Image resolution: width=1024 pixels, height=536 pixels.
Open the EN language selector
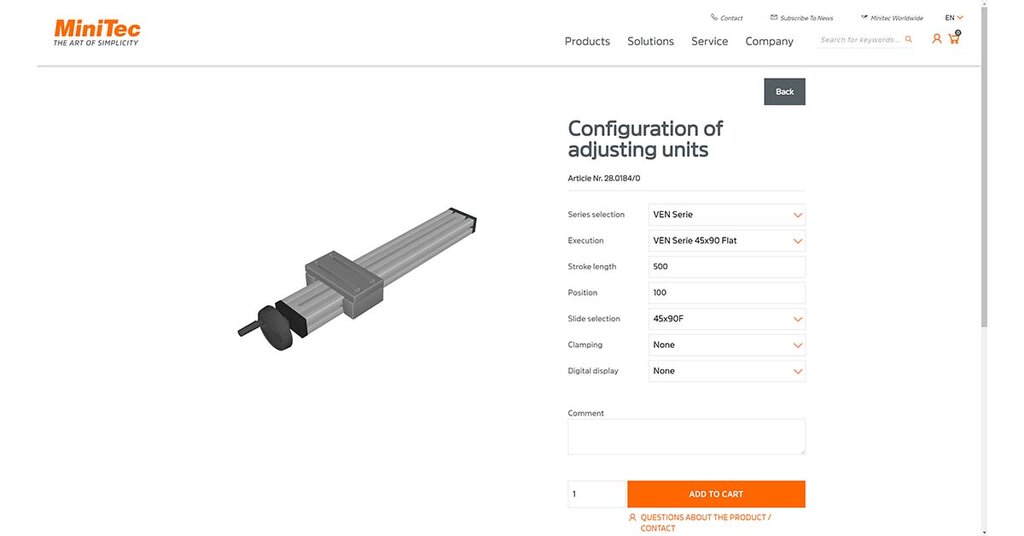(x=953, y=18)
